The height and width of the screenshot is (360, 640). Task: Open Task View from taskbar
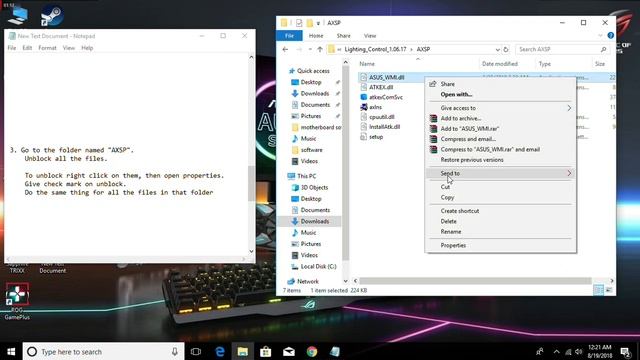click(196, 351)
